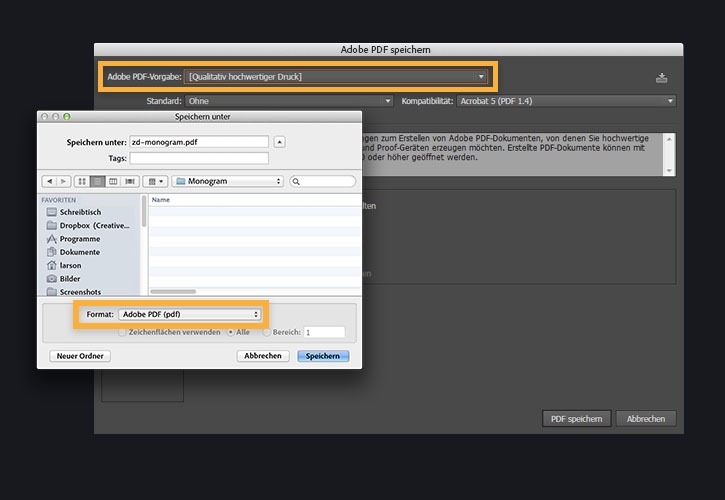This screenshot has height=500, width=725.
Task: Open the Adobe PDF-Vorgabe preset dropdown
Action: click(x=336, y=77)
